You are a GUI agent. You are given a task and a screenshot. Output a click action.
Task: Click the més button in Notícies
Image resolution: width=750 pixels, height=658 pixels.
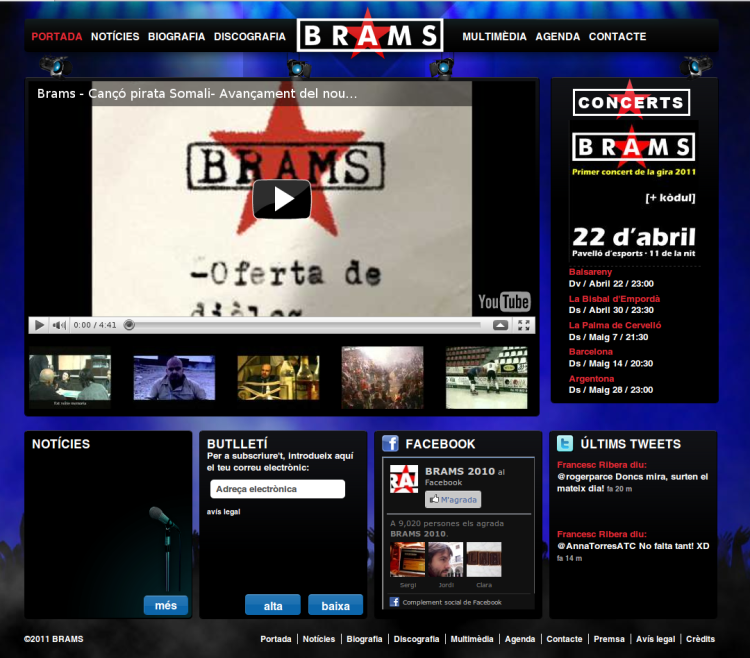[x=165, y=605]
